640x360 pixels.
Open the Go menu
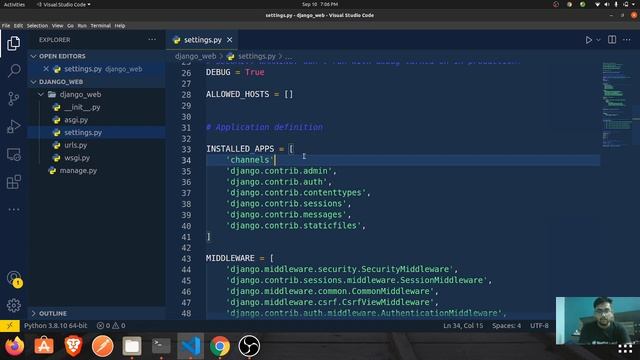click(x=70, y=26)
